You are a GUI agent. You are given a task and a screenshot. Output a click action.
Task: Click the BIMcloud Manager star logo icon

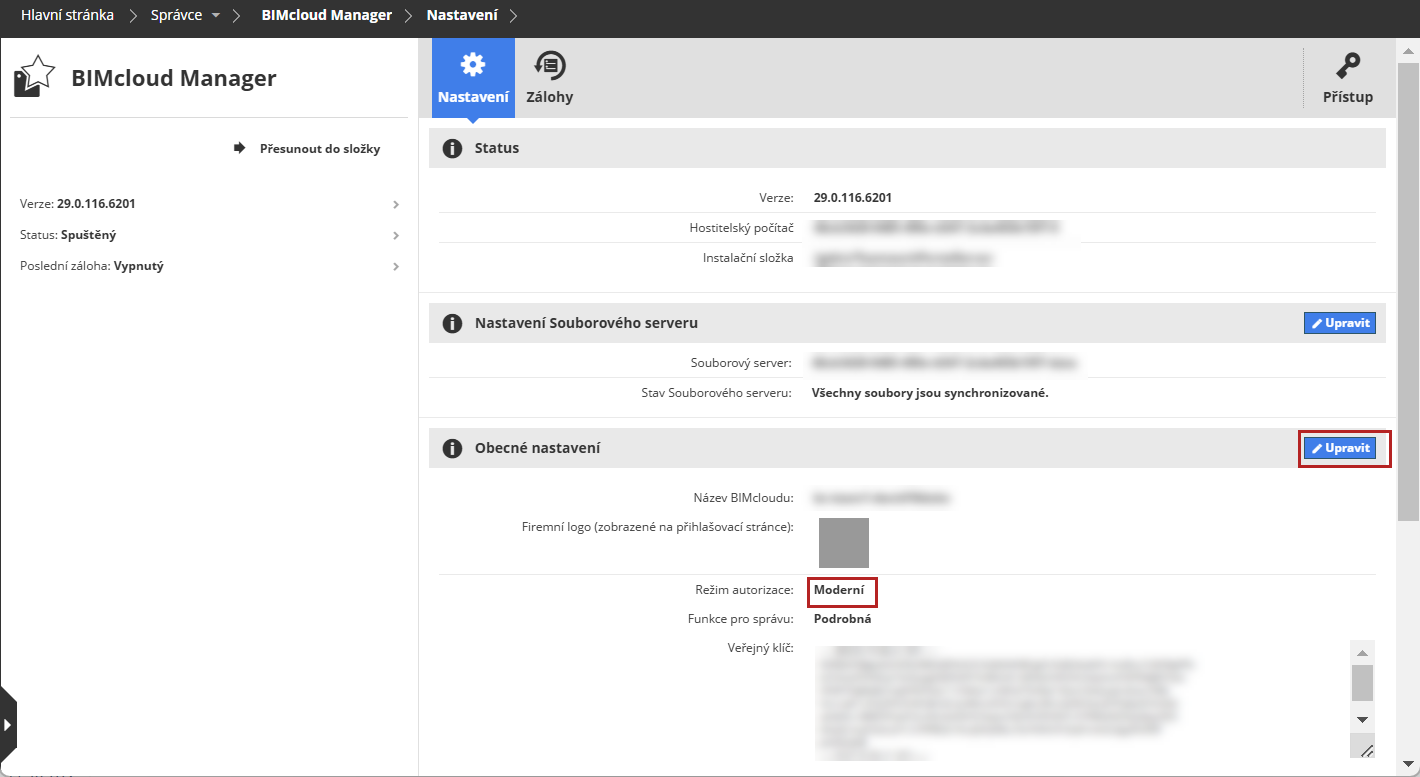tap(34, 77)
